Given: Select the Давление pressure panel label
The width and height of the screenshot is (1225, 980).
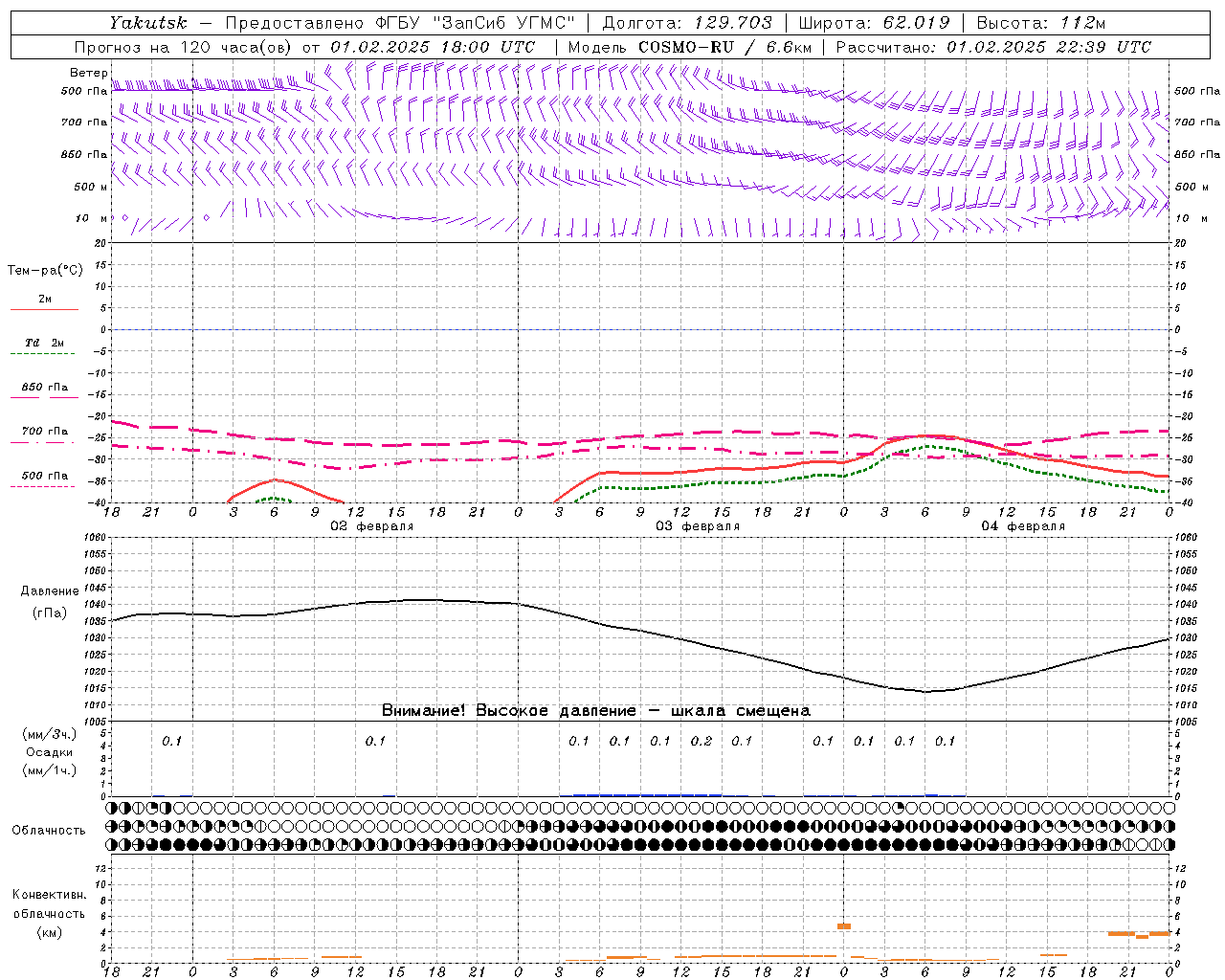Looking at the screenshot, I should tap(50, 591).
